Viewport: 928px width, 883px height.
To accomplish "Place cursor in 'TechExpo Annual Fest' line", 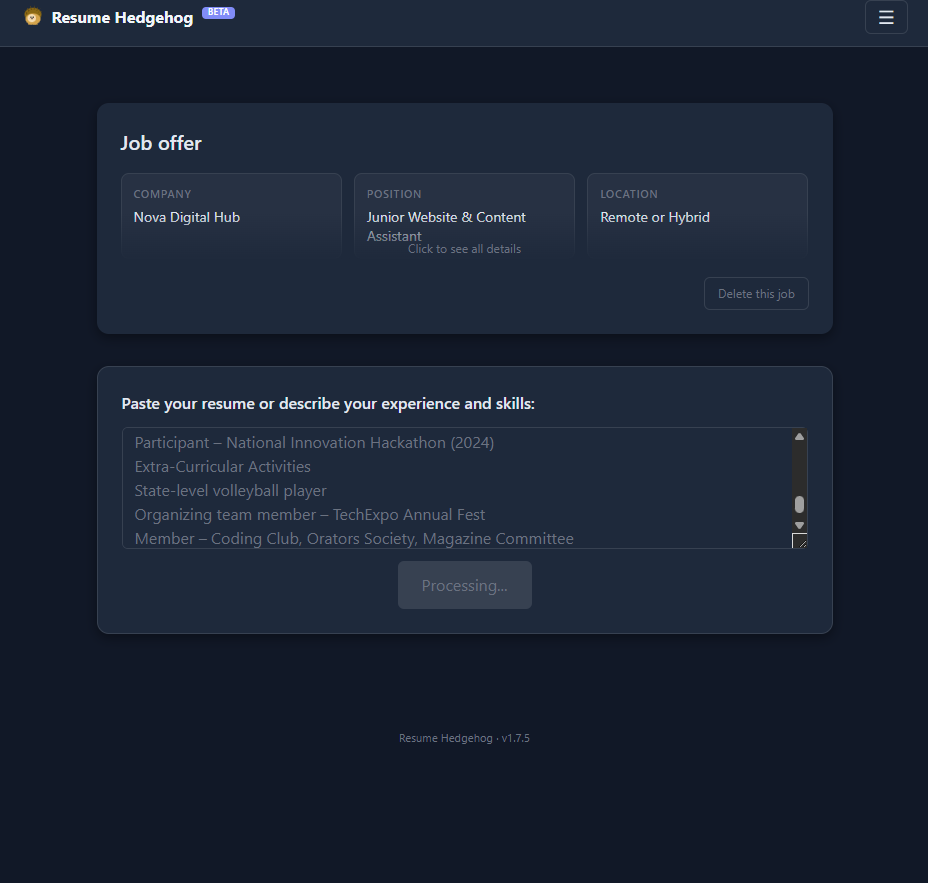I will (409, 515).
